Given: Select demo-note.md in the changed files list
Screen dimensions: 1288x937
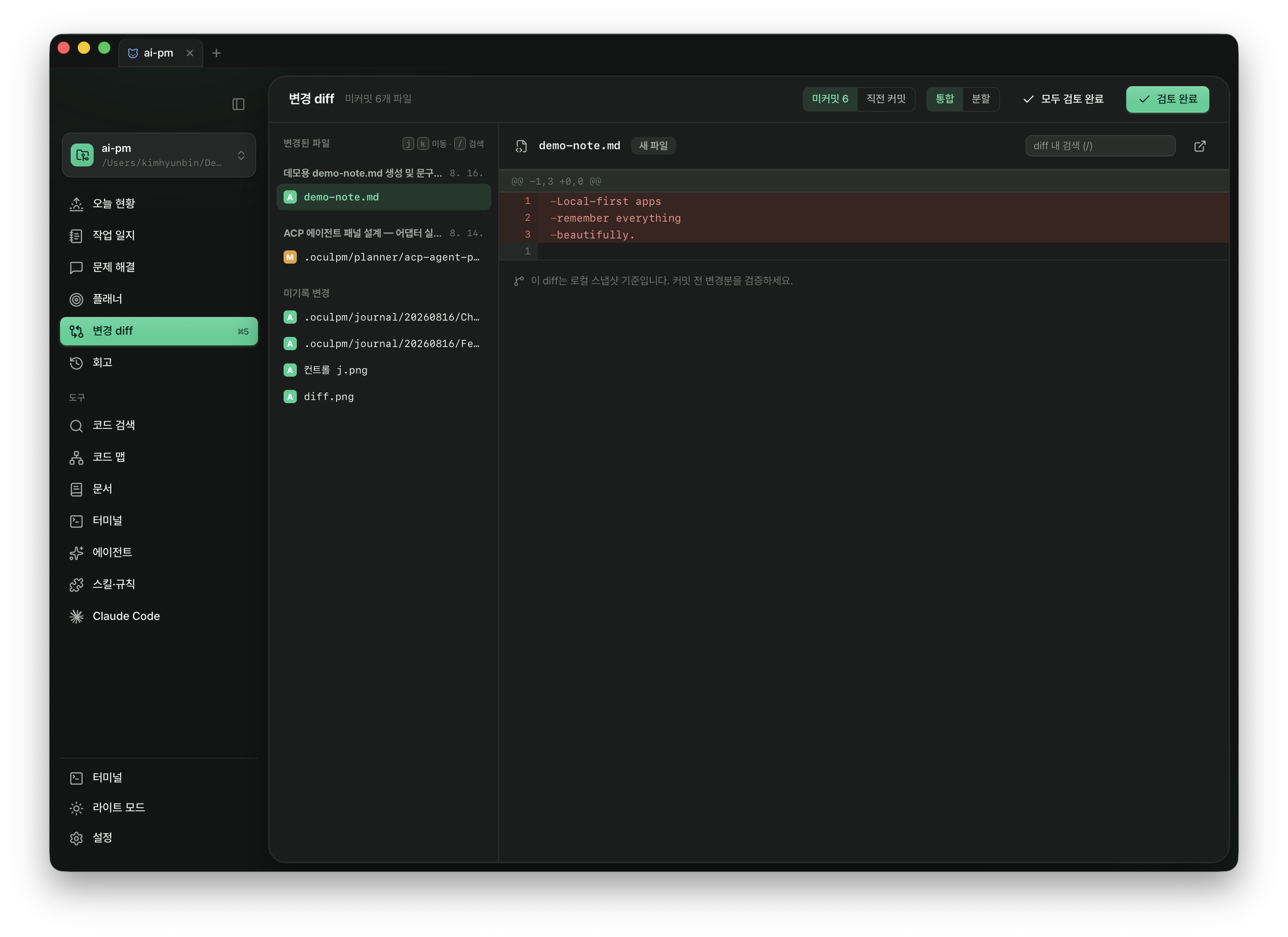Looking at the screenshot, I should click(x=383, y=197).
